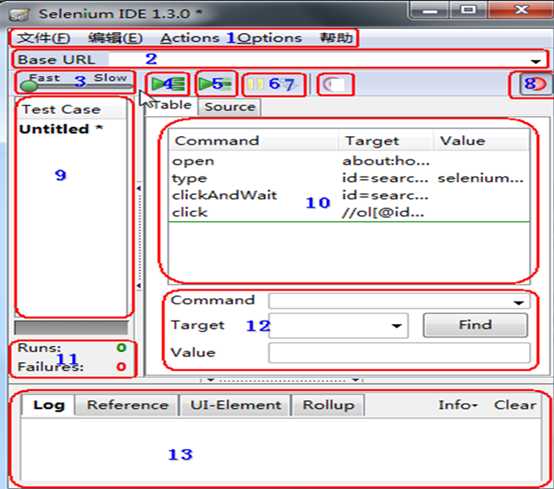The image size is (554, 489).
Task: Click the Base URL input field
Action: (x=317, y=59)
